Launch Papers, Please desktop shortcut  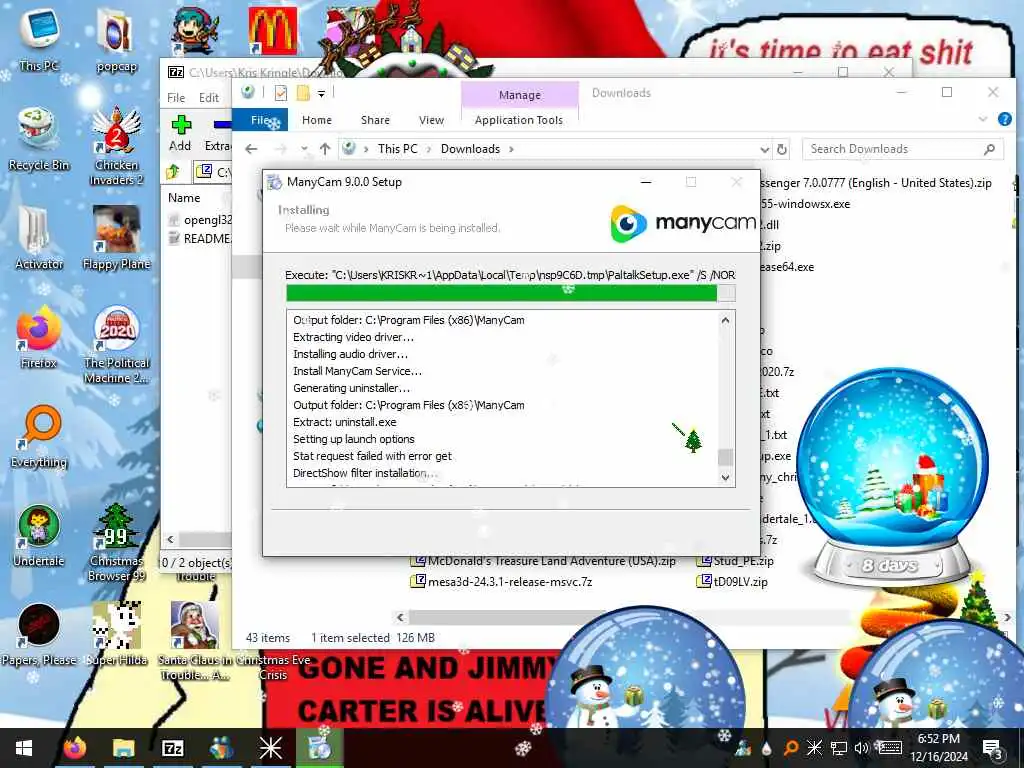click(x=39, y=635)
